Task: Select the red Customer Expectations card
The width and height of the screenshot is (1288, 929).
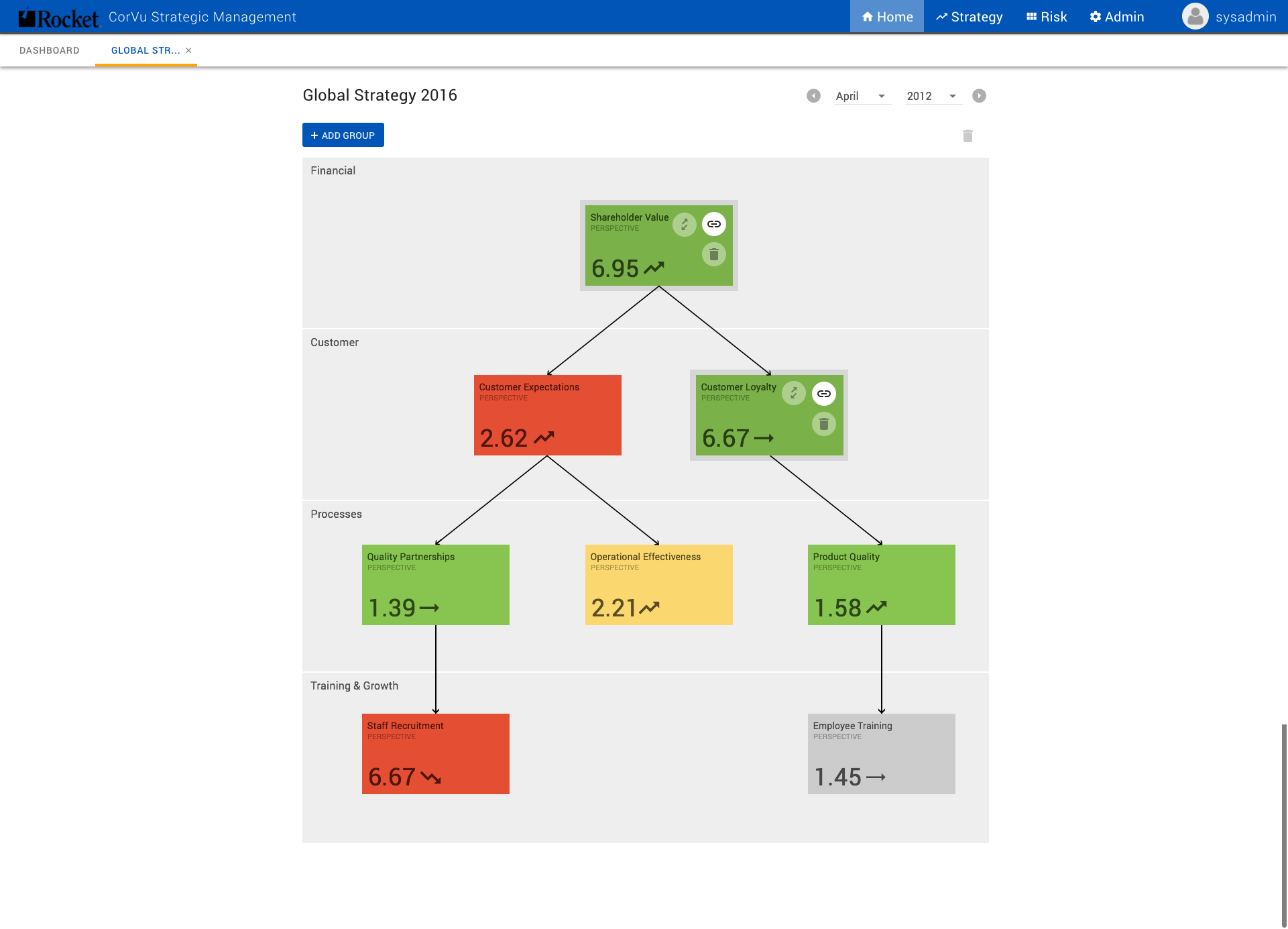Action: (x=547, y=415)
